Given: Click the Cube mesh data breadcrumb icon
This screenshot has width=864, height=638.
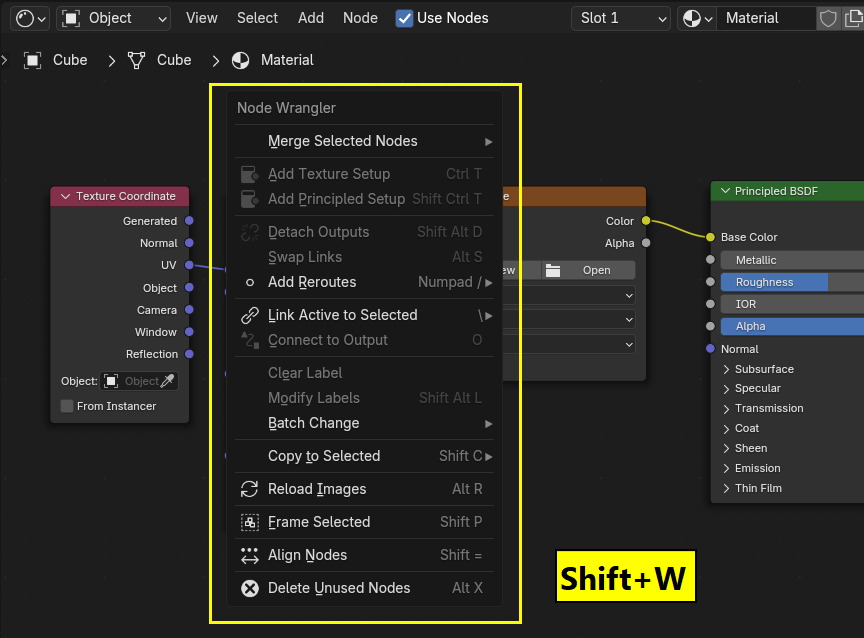Looking at the screenshot, I should click(136, 60).
